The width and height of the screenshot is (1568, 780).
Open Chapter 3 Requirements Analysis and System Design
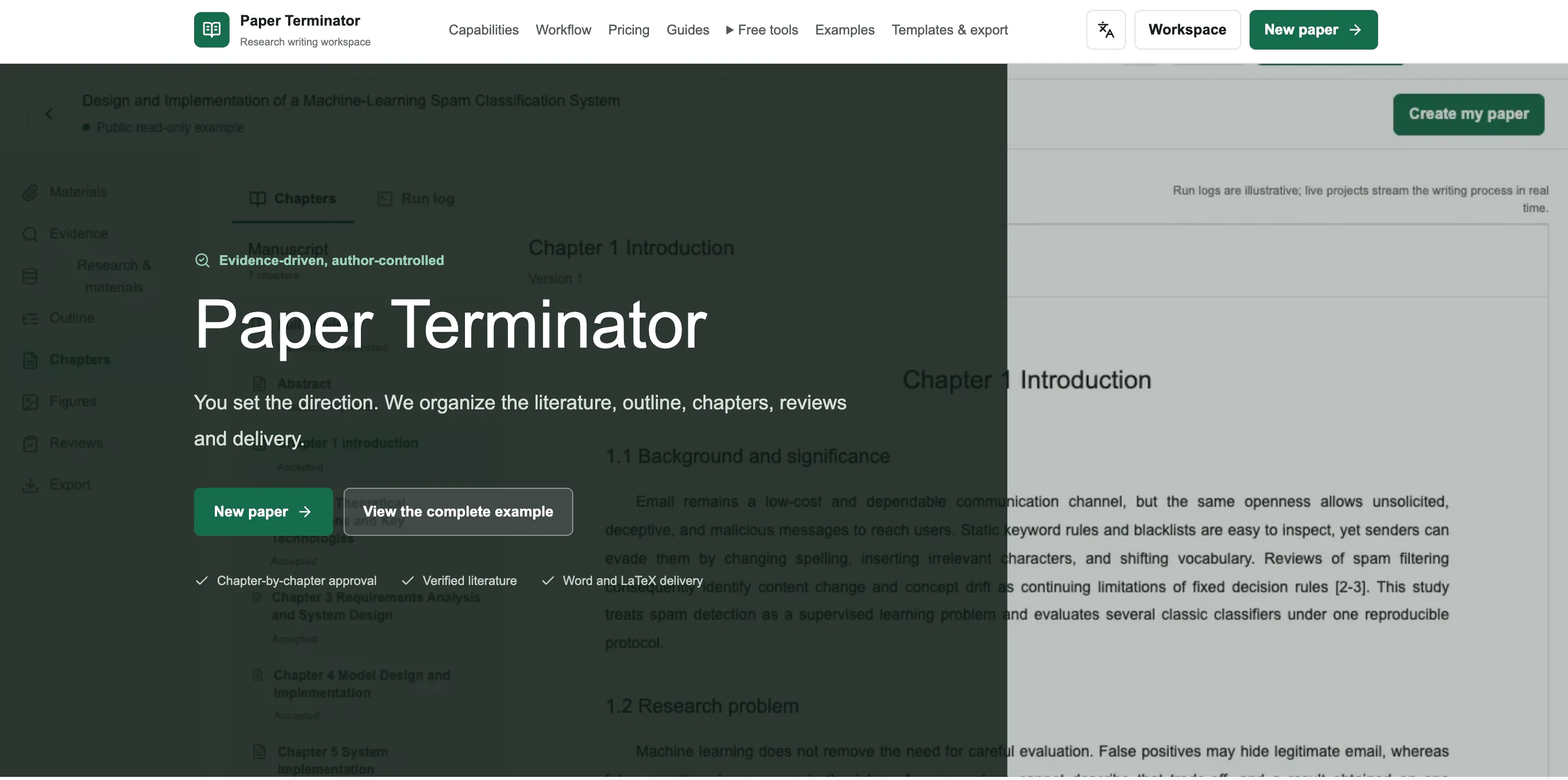coord(376,606)
